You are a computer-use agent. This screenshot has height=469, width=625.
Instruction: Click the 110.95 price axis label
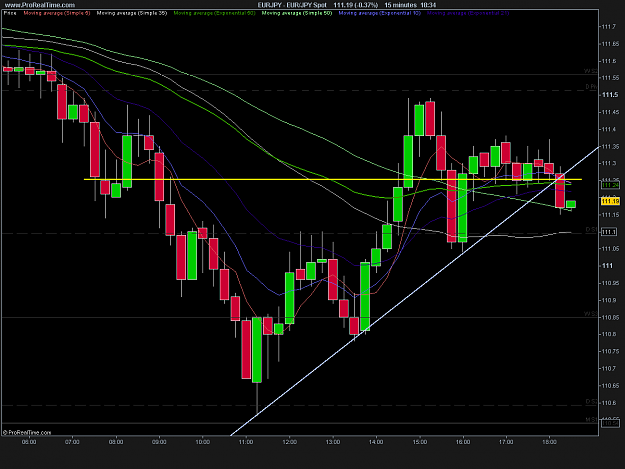[610, 283]
